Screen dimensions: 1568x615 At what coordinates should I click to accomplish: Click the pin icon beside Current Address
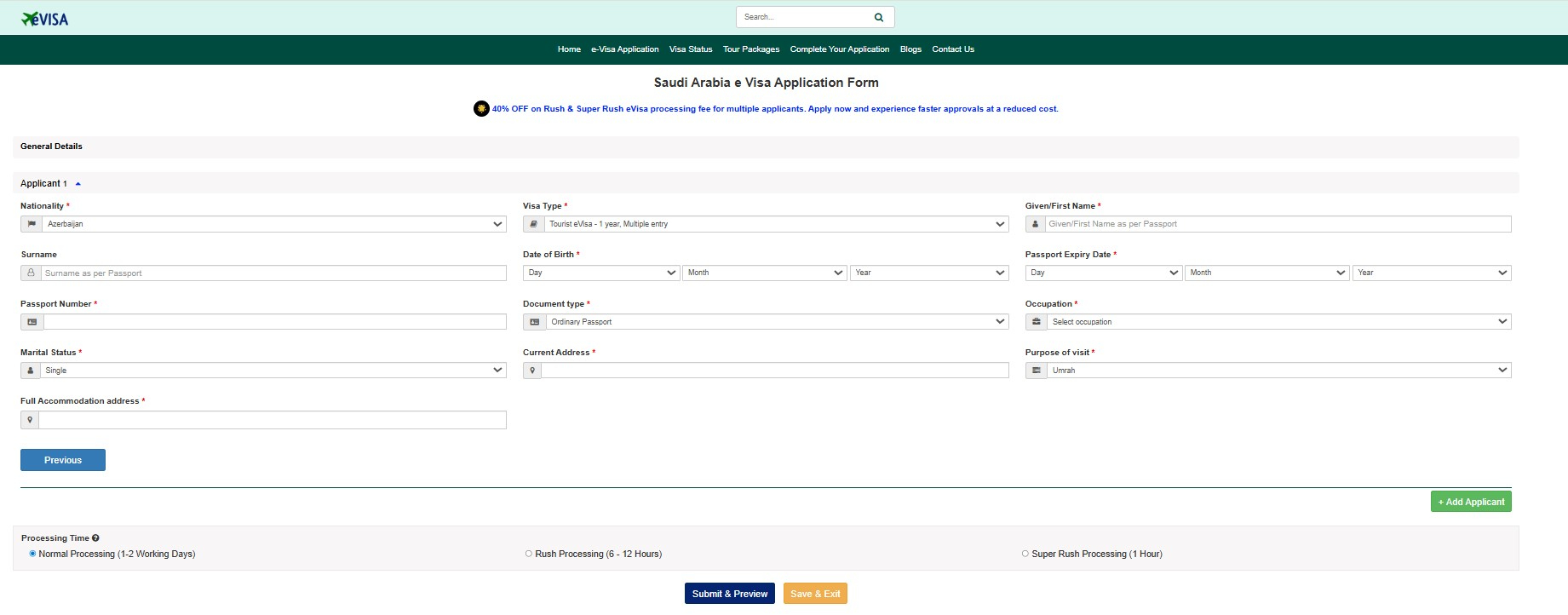coord(532,371)
